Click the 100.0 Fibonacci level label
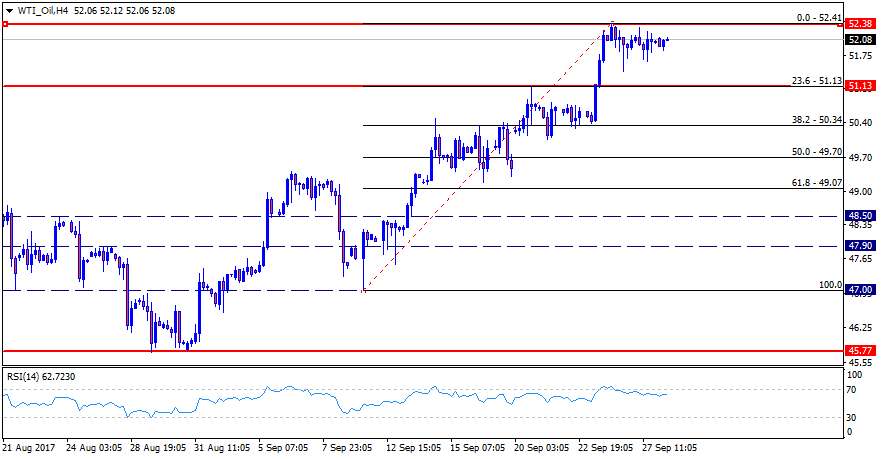Viewport: 883px width, 459px height. (831, 284)
